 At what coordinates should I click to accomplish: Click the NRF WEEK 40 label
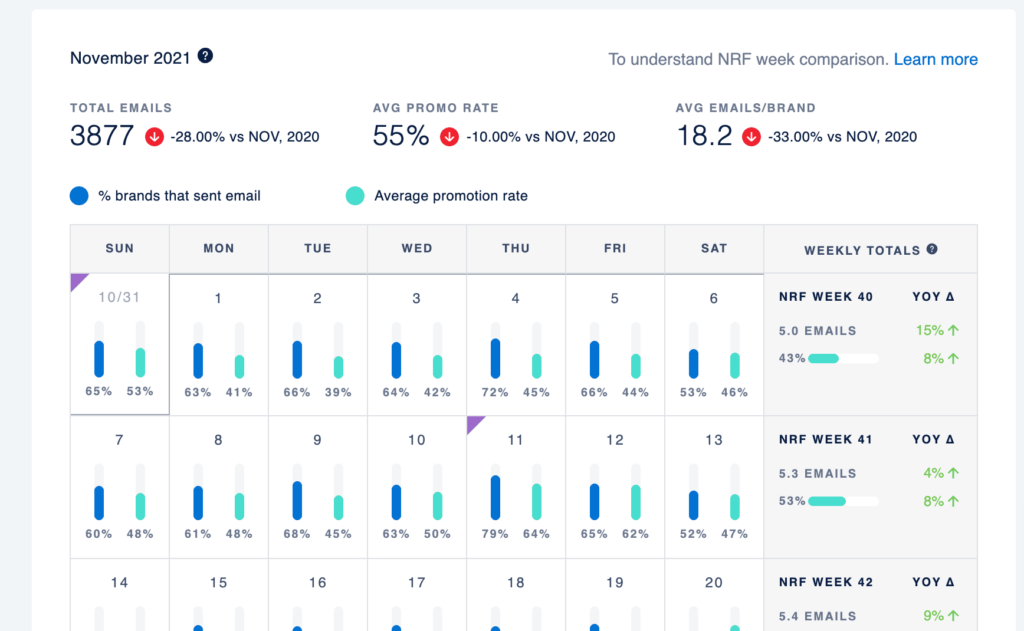pyautogui.click(x=825, y=297)
